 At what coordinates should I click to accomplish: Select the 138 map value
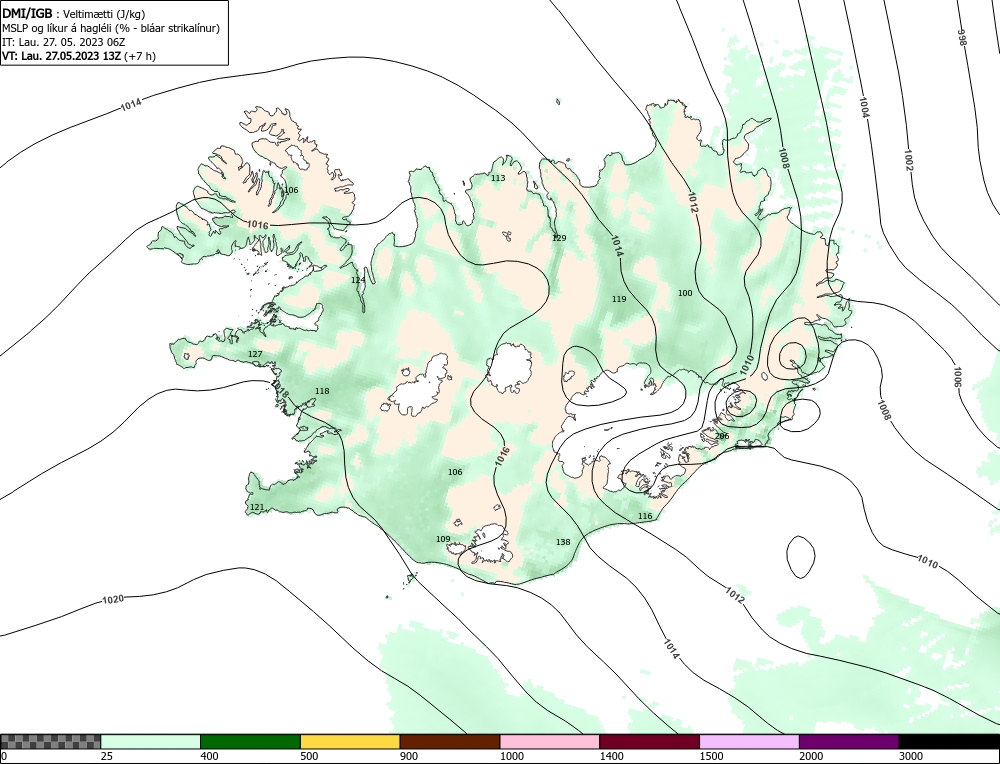click(562, 542)
